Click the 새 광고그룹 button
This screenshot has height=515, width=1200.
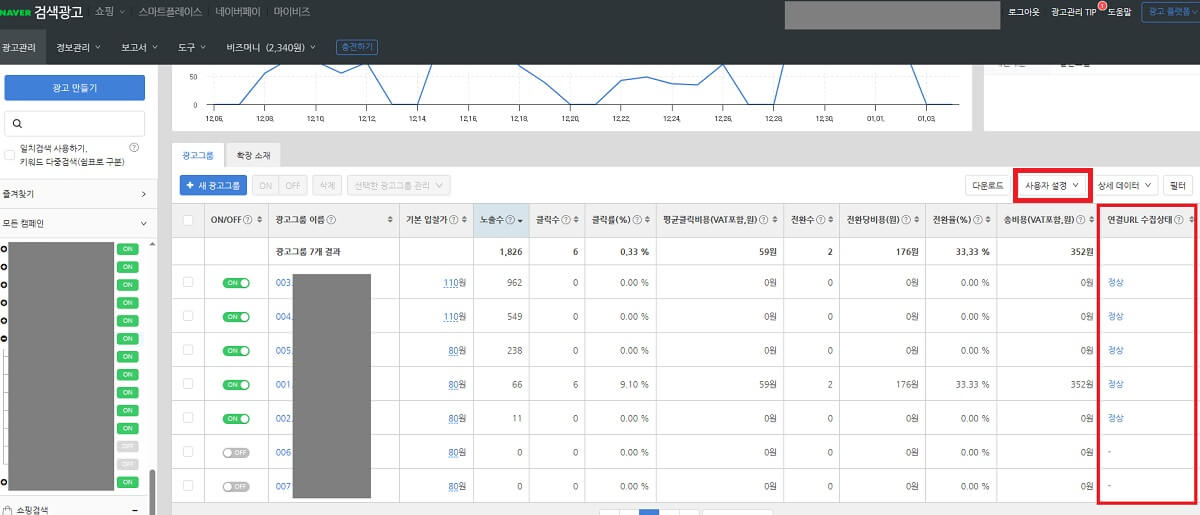coord(214,185)
